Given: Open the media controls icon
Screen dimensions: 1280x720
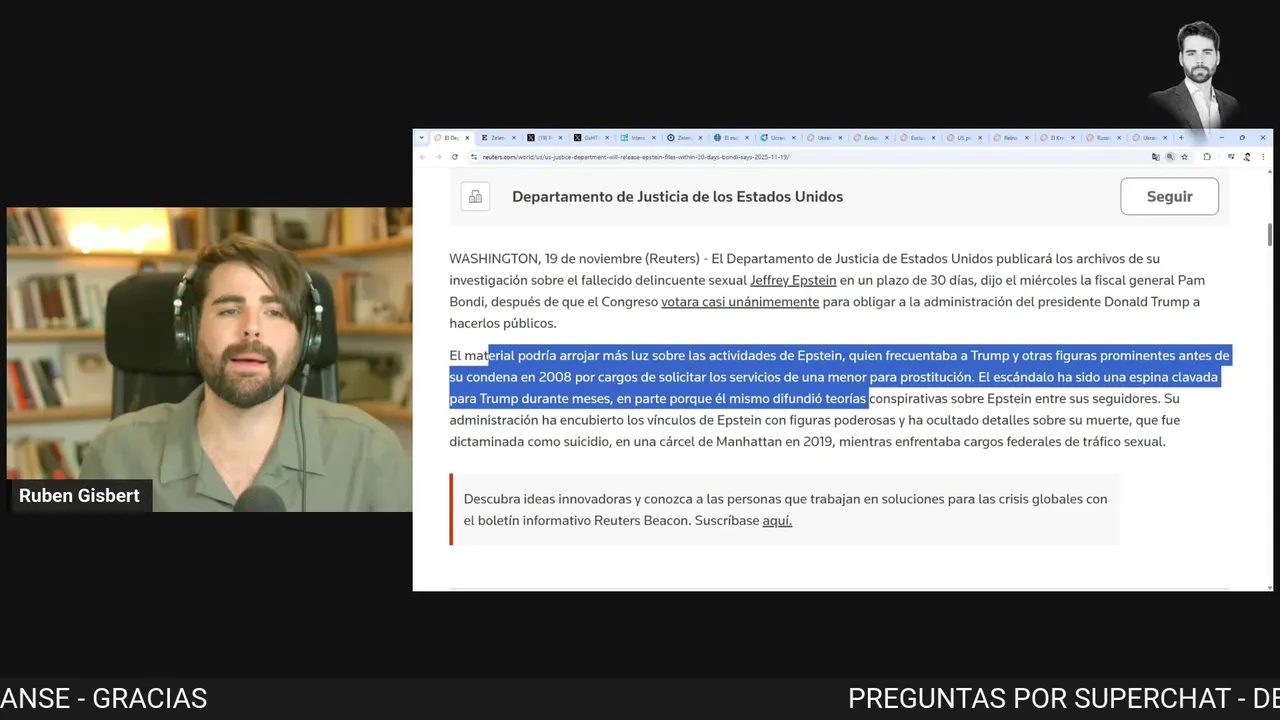Looking at the screenshot, I should [x=1231, y=157].
